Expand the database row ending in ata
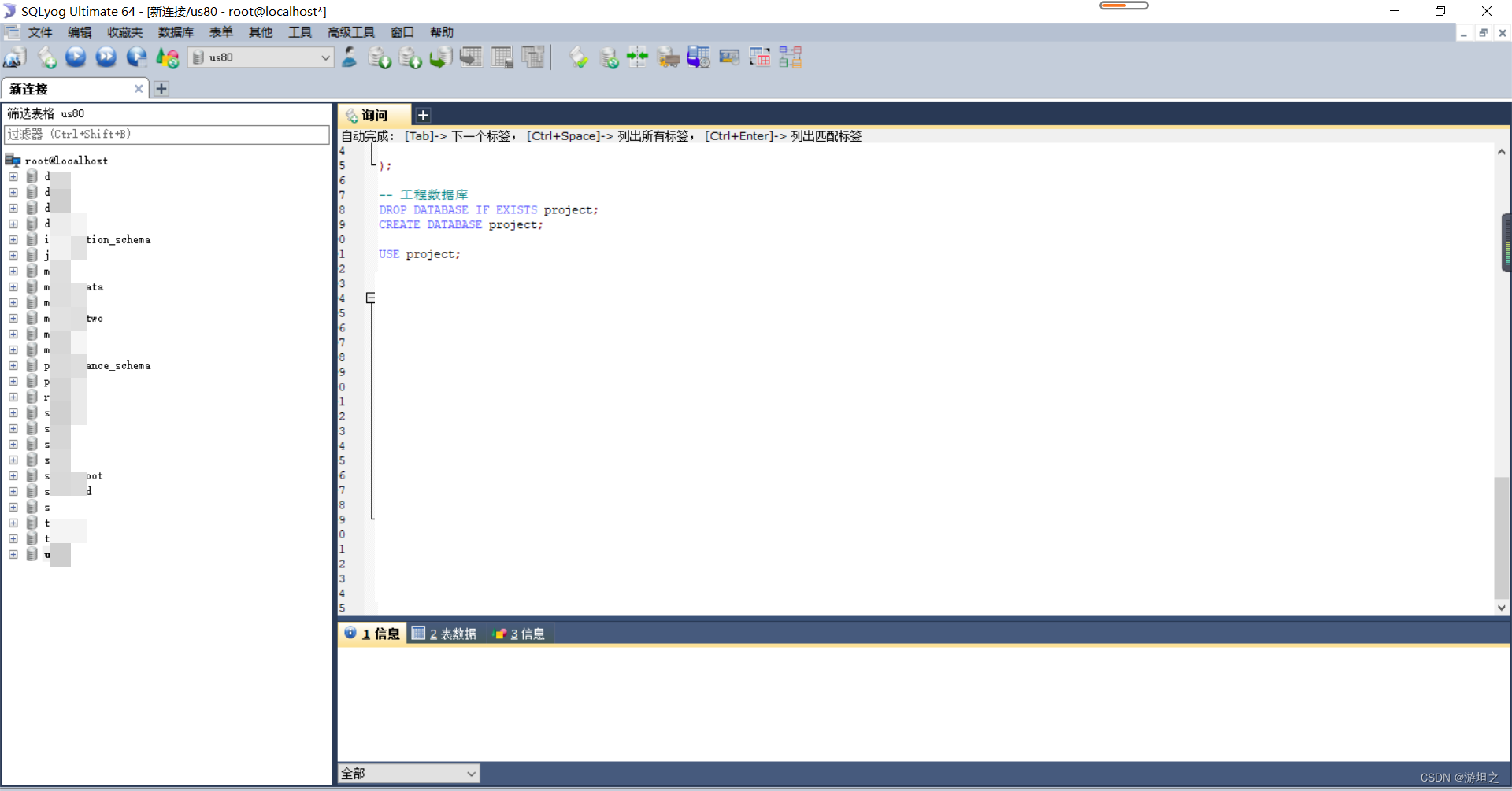The height and width of the screenshot is (791, 1512). [13, 286]
